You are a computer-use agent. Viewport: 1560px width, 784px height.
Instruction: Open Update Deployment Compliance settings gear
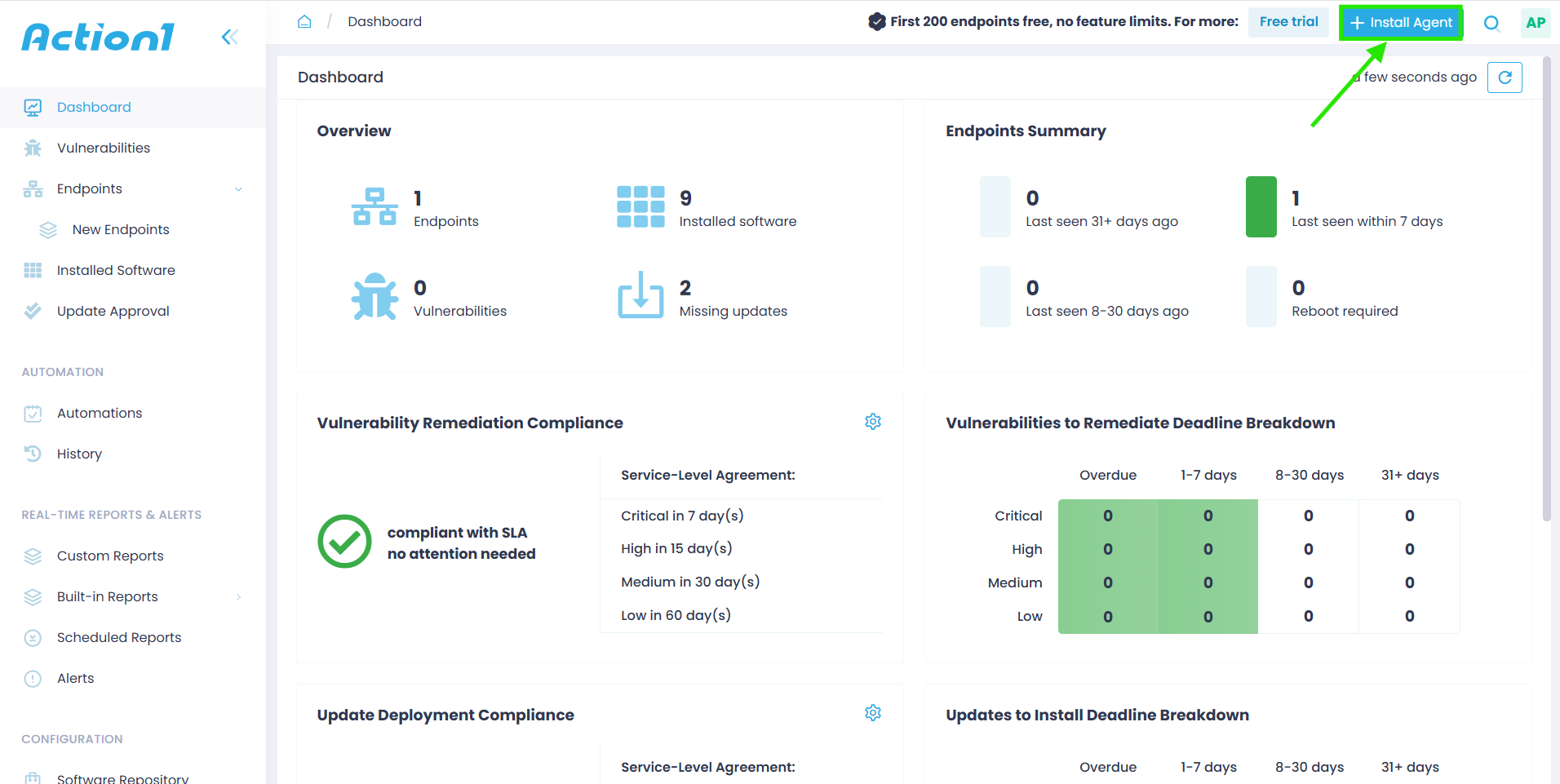(873, 713)
